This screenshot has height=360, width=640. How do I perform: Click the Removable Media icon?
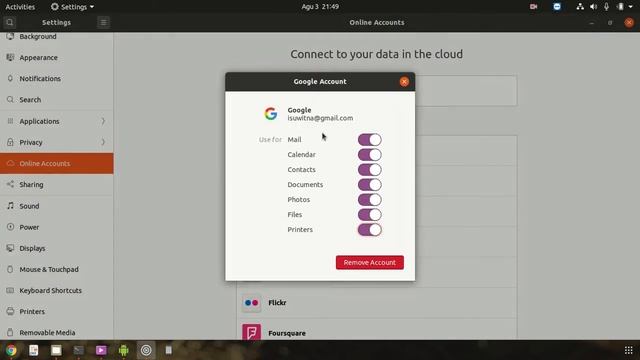10,333
